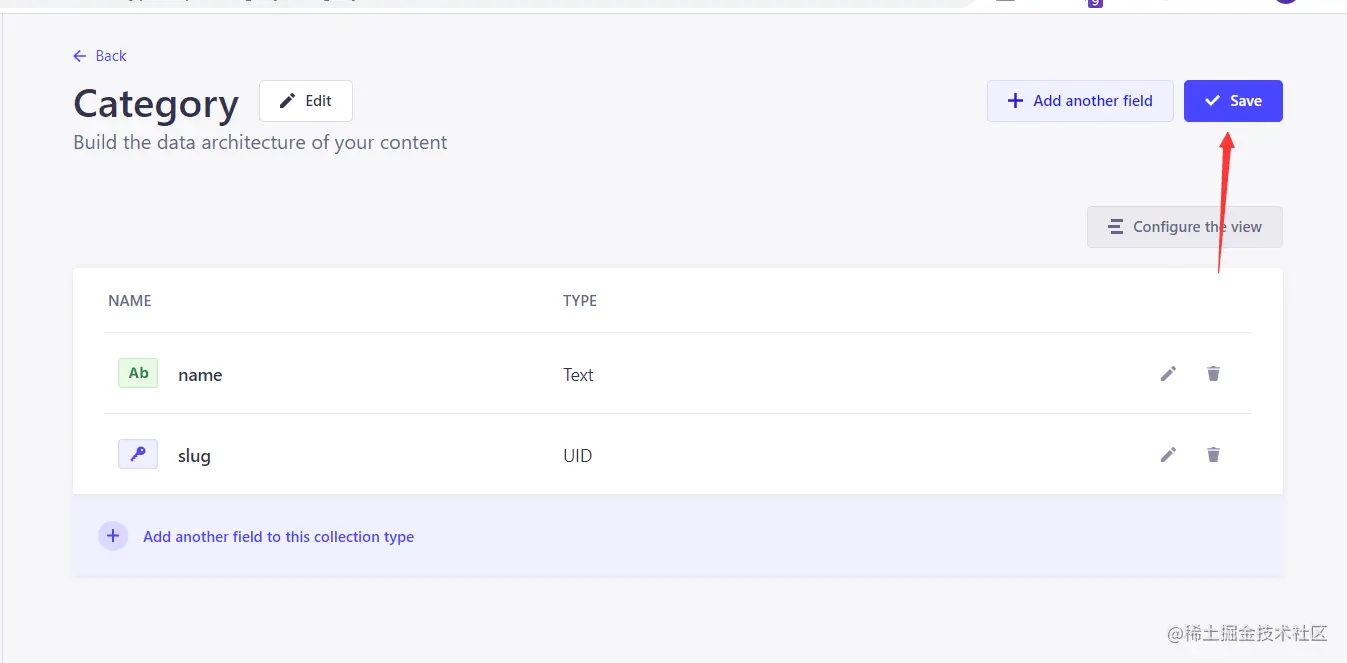Select the slug field label in the table
1347x663 pixels.
(x=194, y=456)
